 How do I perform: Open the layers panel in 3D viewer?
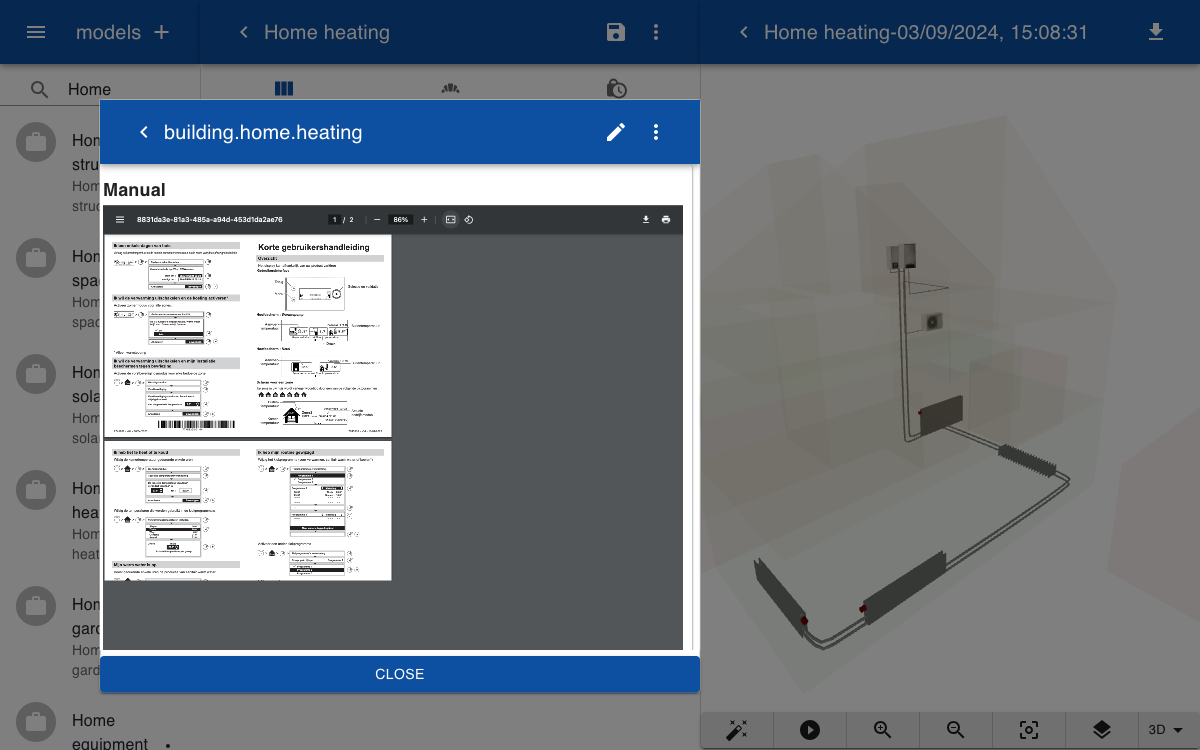(1101, 730)
